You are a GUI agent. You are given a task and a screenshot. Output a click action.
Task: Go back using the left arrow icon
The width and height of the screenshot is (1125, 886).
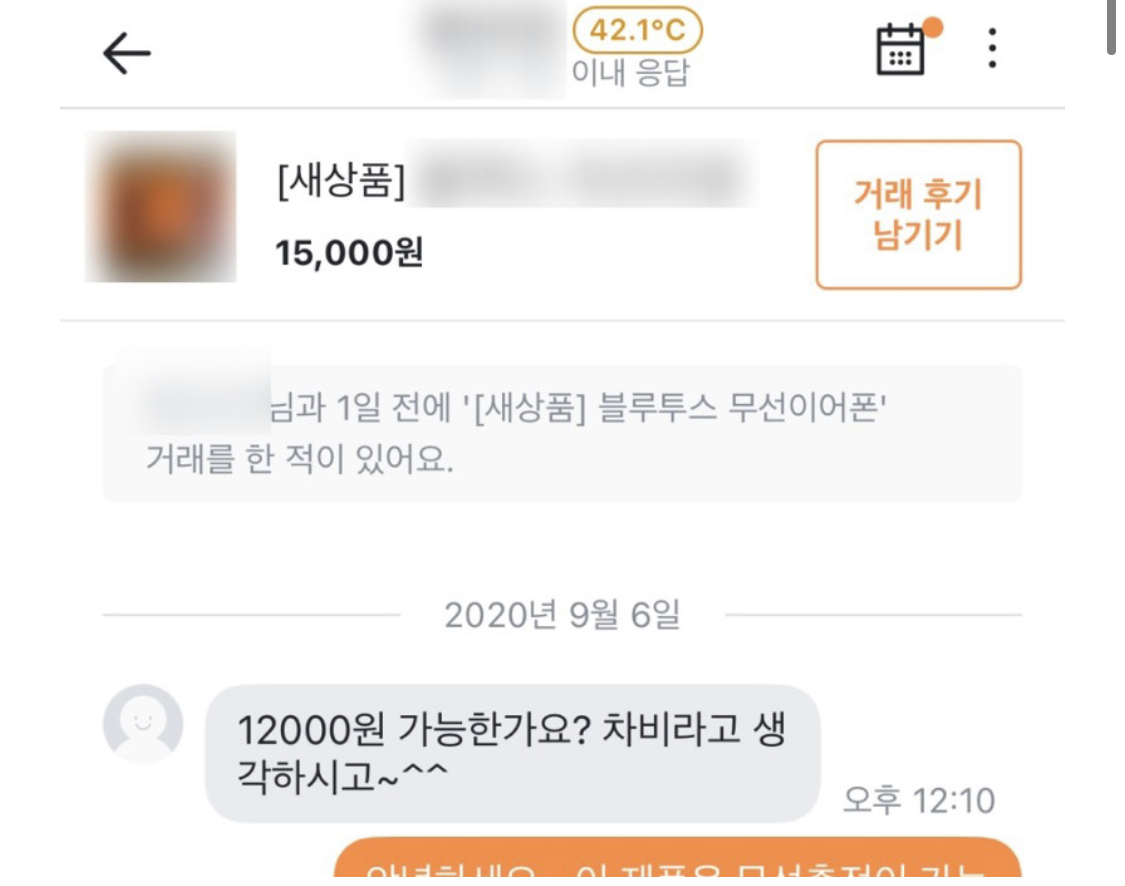click(x=126, y=53)
